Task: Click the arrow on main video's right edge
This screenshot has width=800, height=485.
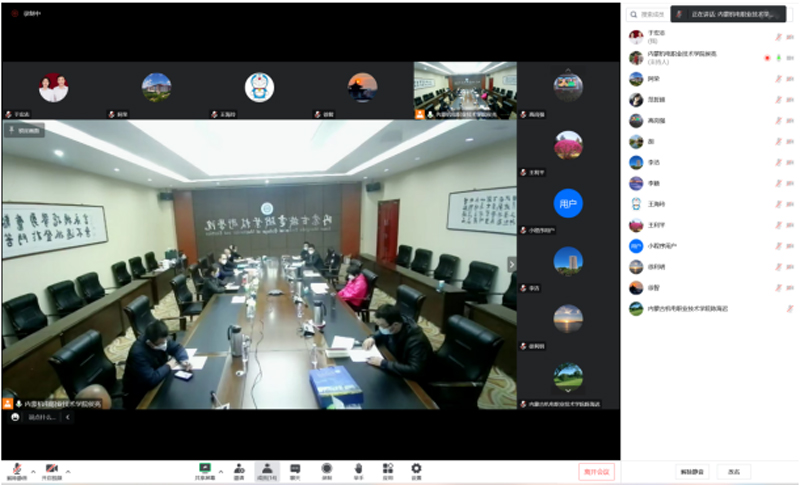Action: (512, 265)
